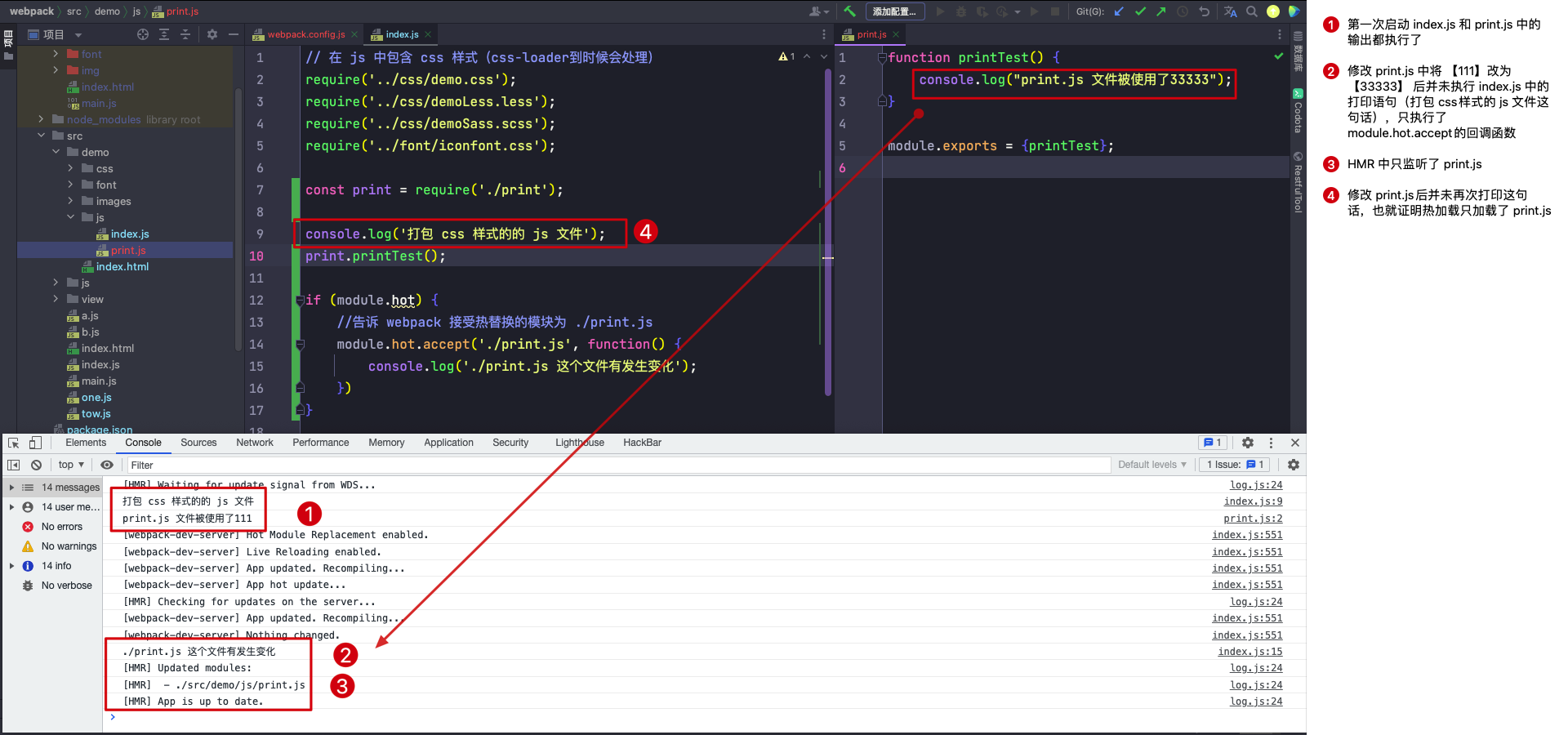Open the 'top' JavaScript context dropdown

(71, 465)
